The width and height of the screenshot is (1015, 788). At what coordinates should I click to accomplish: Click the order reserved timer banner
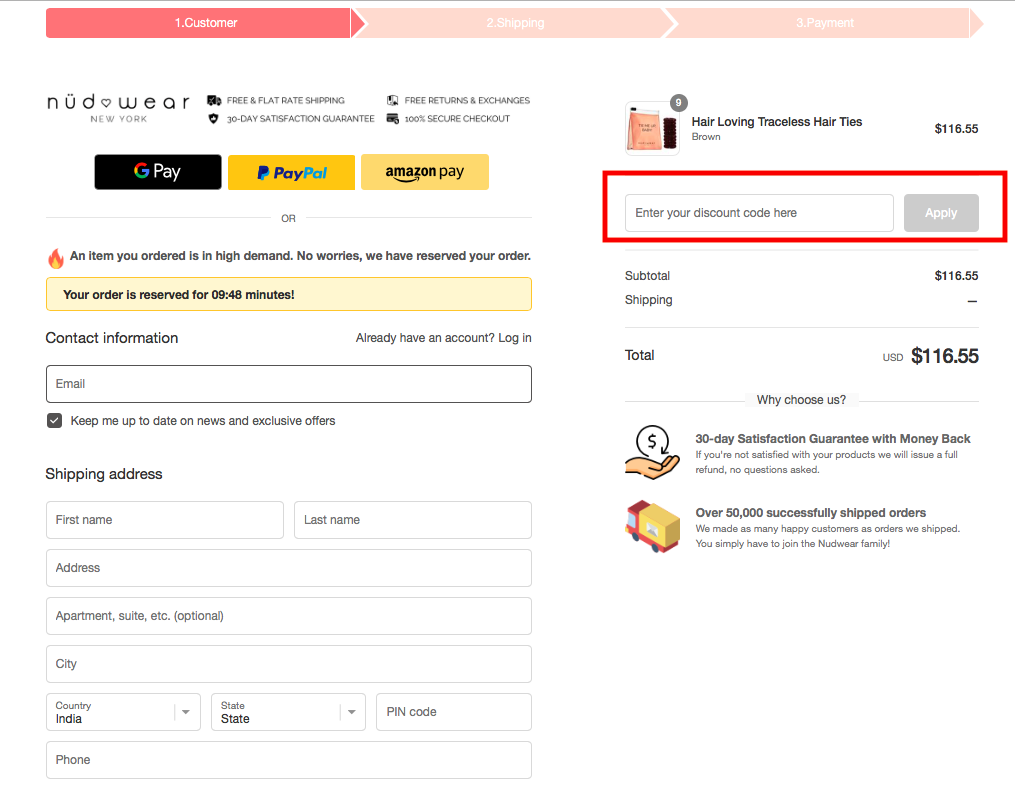coord(289,295)
